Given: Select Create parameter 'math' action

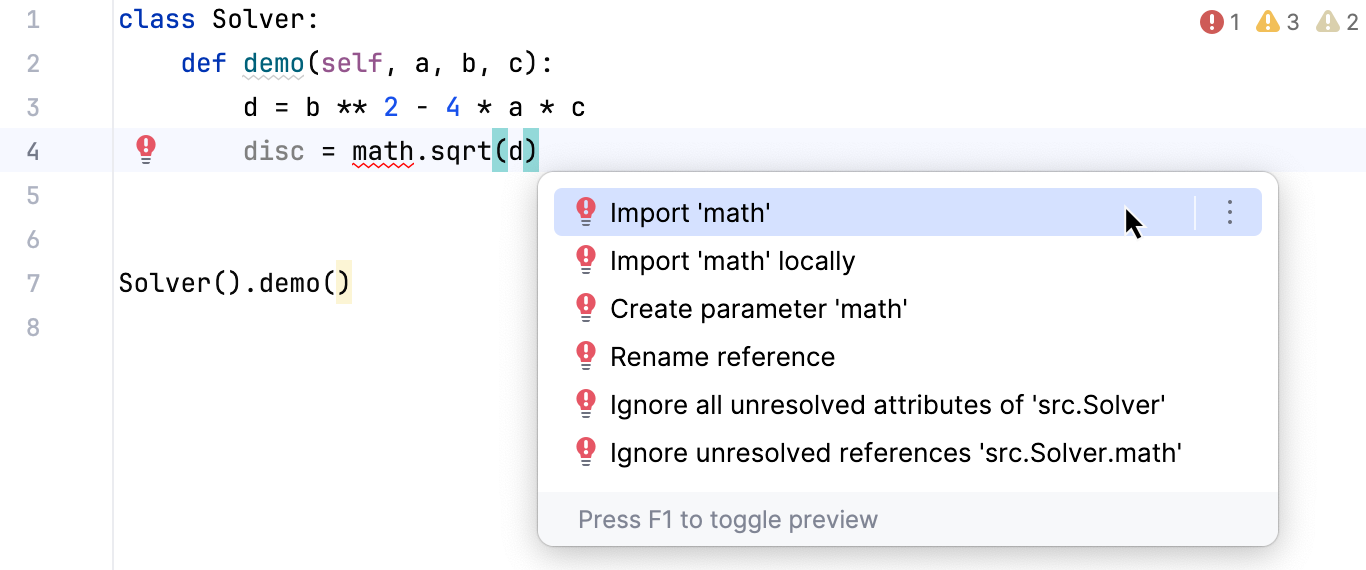Looking at the screenshot, I should 758,309.
